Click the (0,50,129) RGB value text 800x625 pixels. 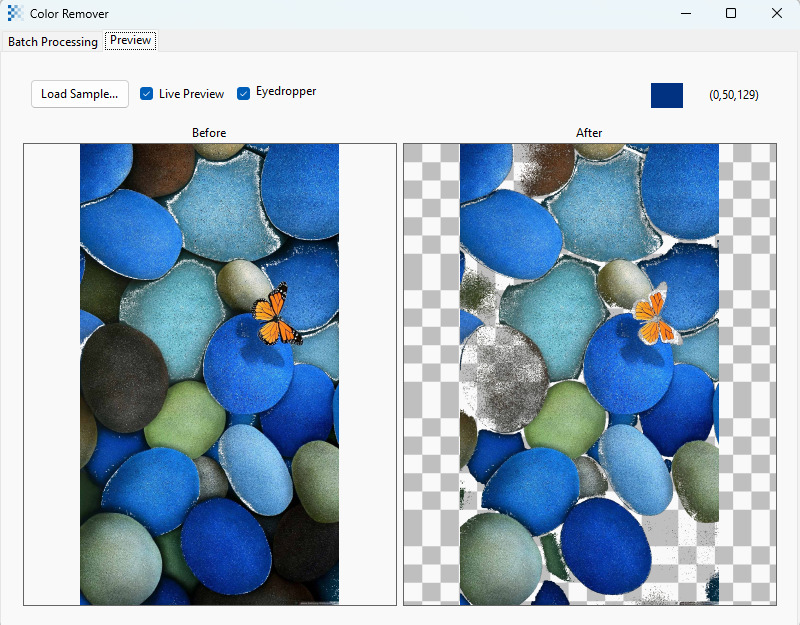click(x=734, y=95)
